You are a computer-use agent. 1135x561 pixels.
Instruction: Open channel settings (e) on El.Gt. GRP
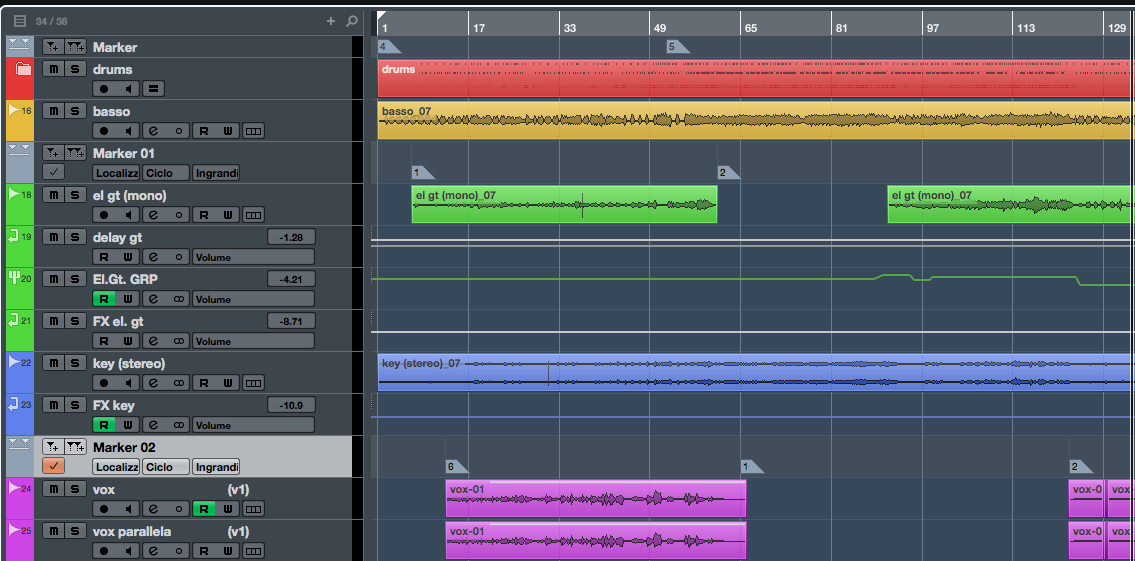(153, 299)
